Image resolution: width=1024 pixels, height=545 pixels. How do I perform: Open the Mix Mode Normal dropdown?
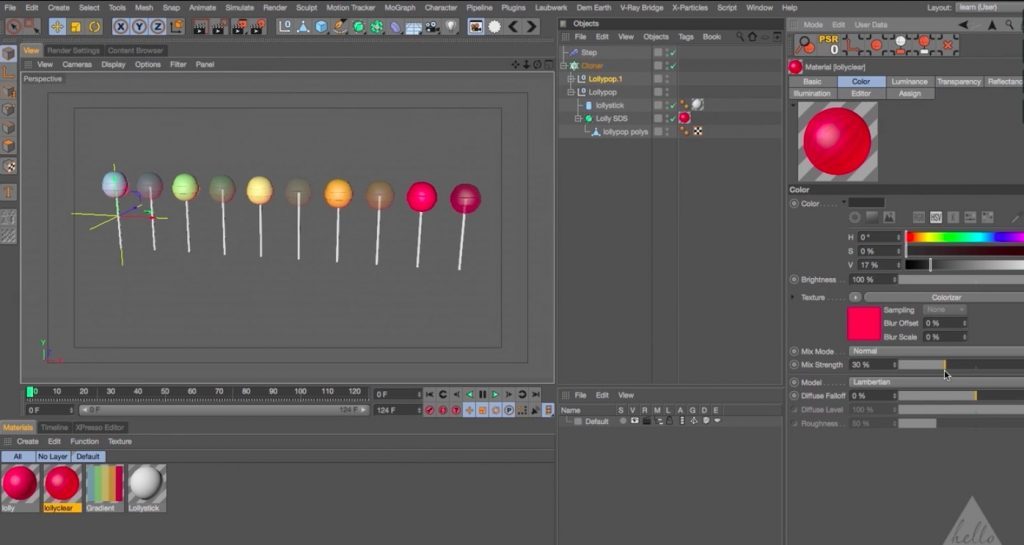tap(936, 351)
